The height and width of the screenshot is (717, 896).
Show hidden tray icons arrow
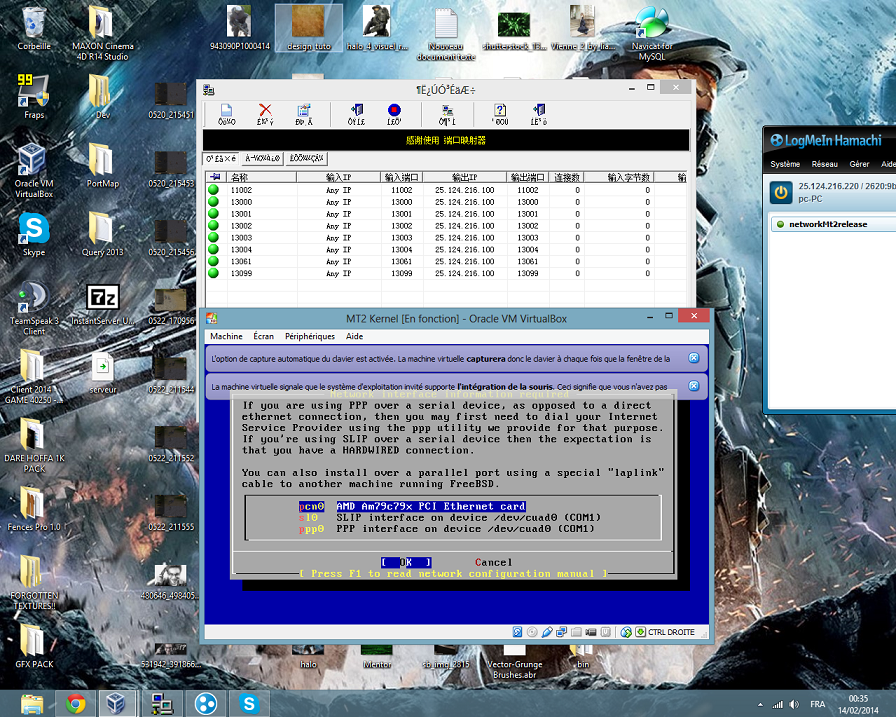pyautogui.click(x=760, y=704)
